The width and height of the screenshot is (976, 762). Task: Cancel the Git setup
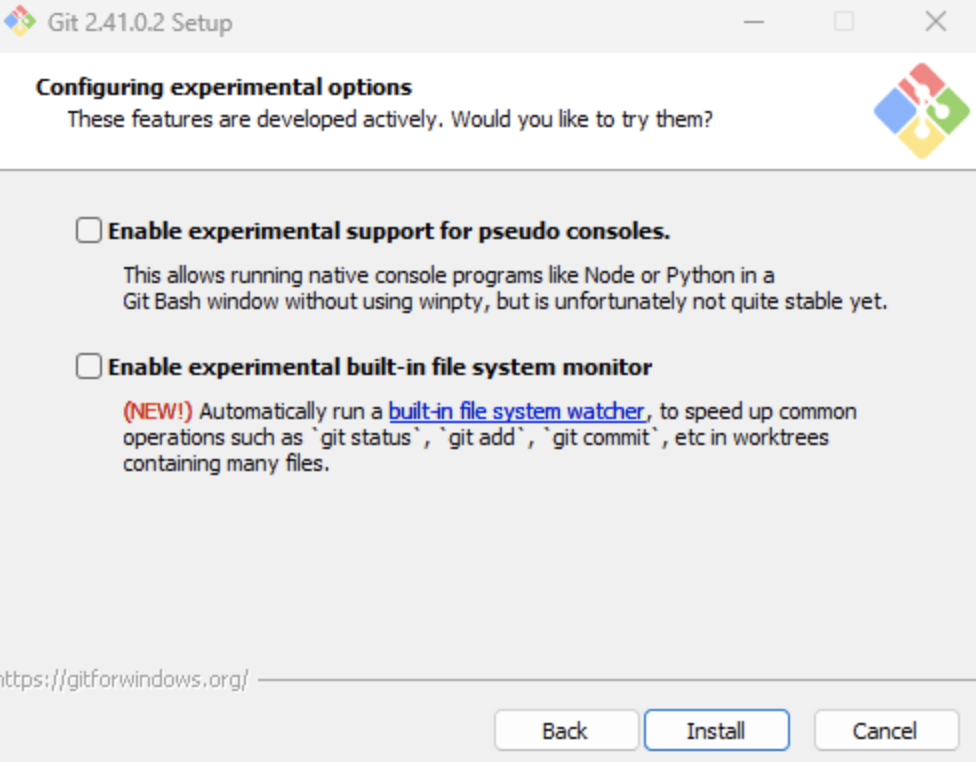click(886, 730)
